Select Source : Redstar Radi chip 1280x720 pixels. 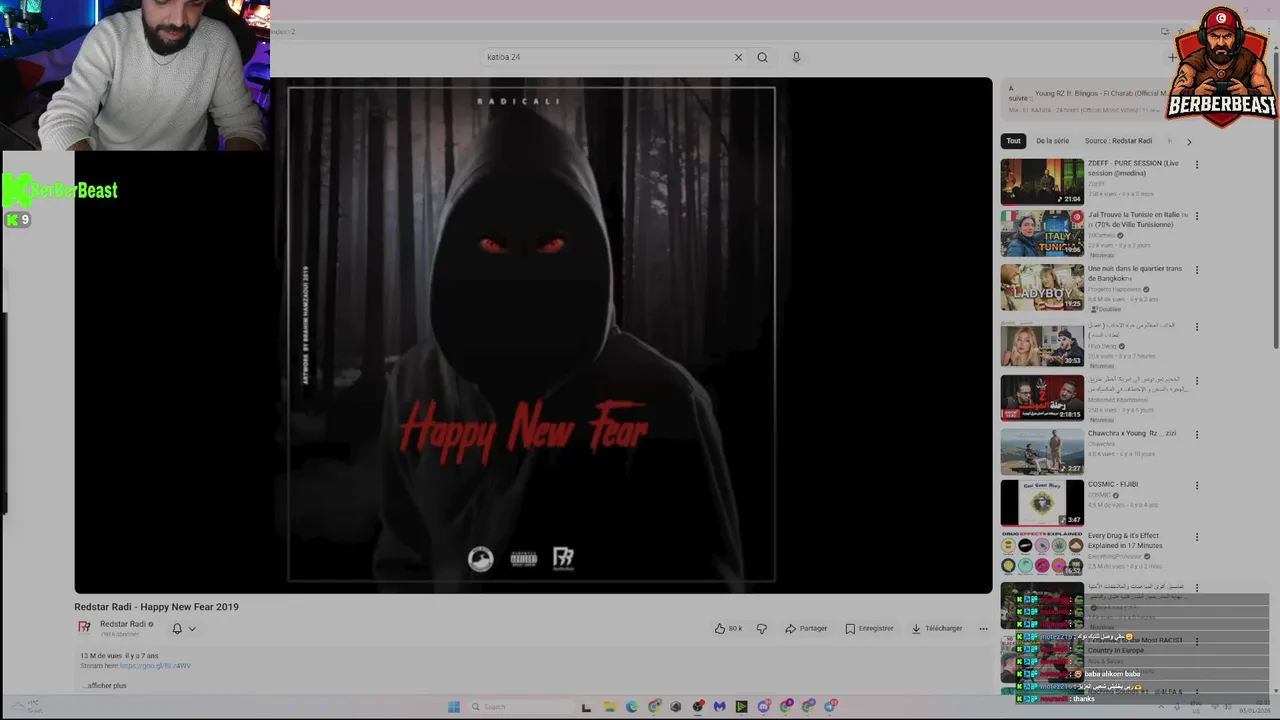pyautogui.click(x=1118, y=141)
